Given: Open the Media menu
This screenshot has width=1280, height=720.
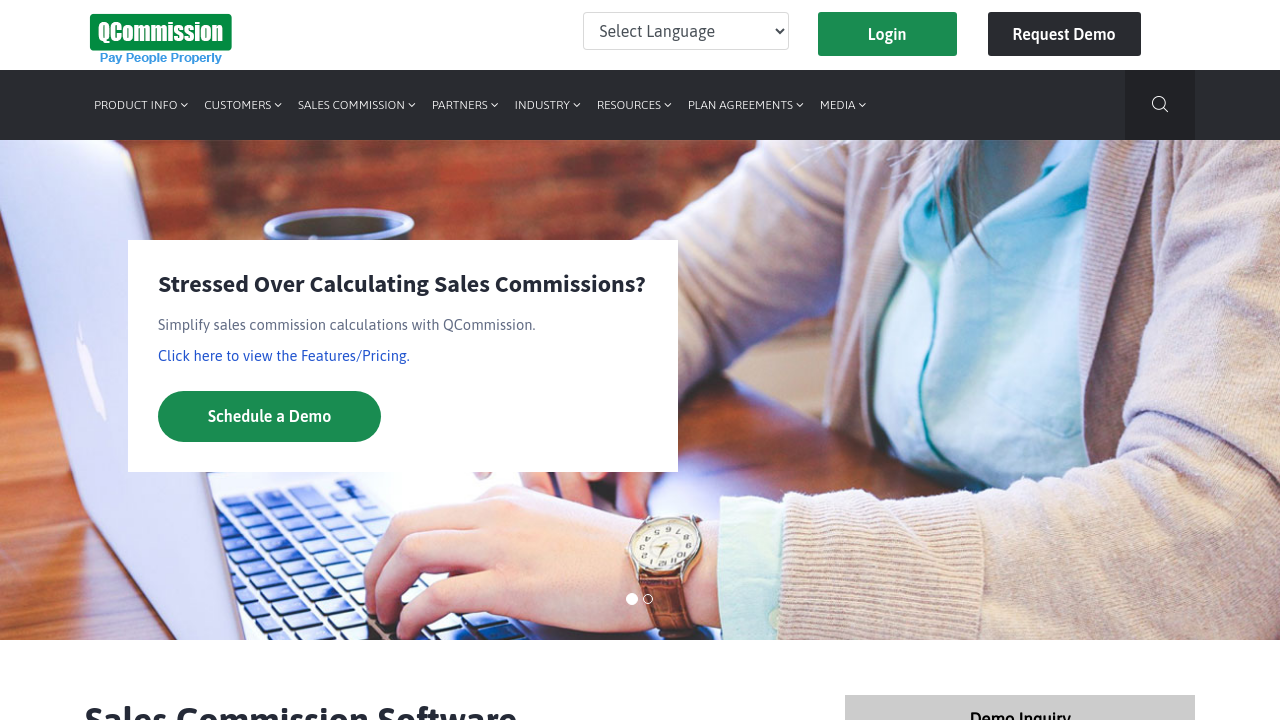Looking at the screenshot, I should tap(843, 105).
